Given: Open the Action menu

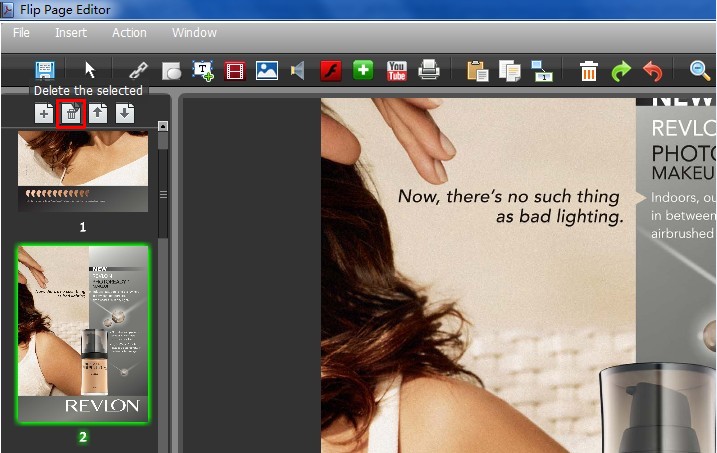Looking at the screenshot, I should click(x=129, y=33).
